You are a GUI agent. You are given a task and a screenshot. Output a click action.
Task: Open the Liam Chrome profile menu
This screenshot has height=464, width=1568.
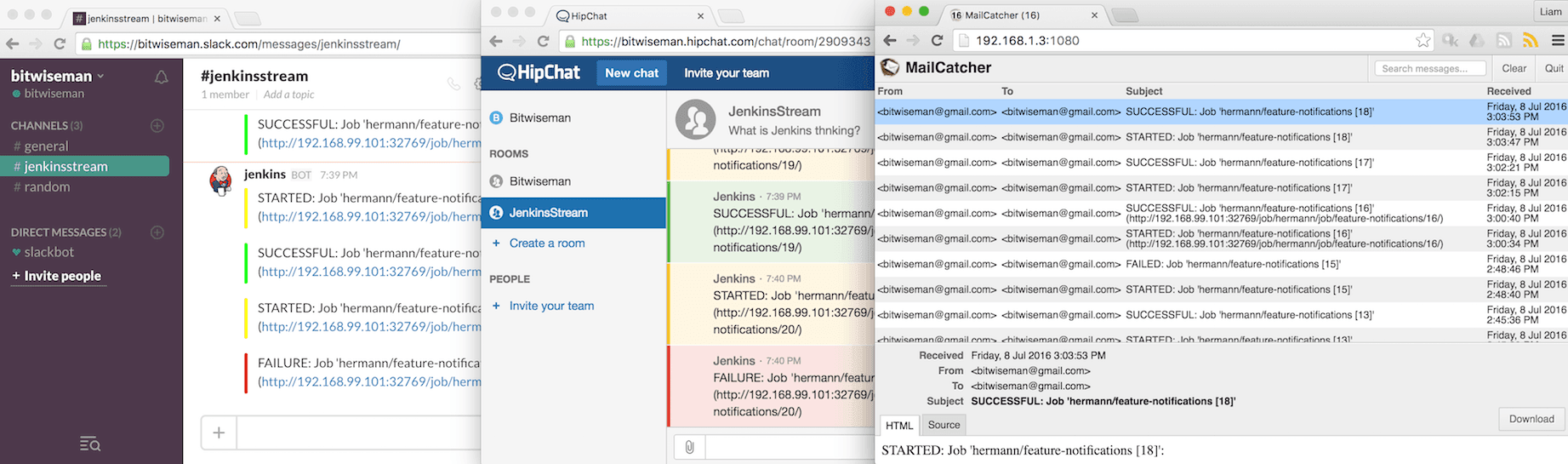pyautogui.click(x=1550, y=12)
